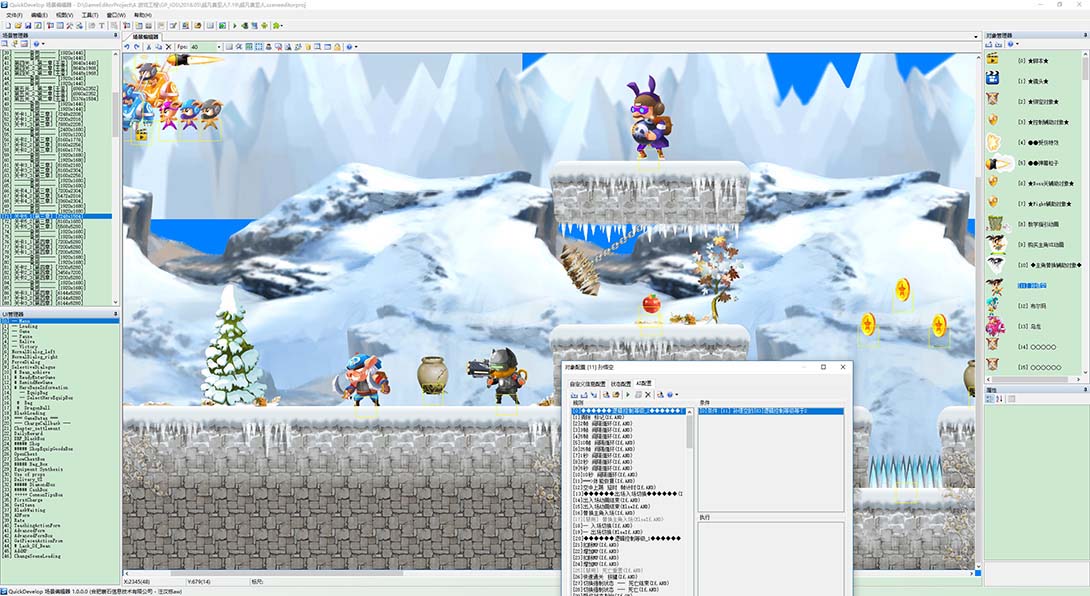Switch to the first tab in object config dialog

pos(587,384)
